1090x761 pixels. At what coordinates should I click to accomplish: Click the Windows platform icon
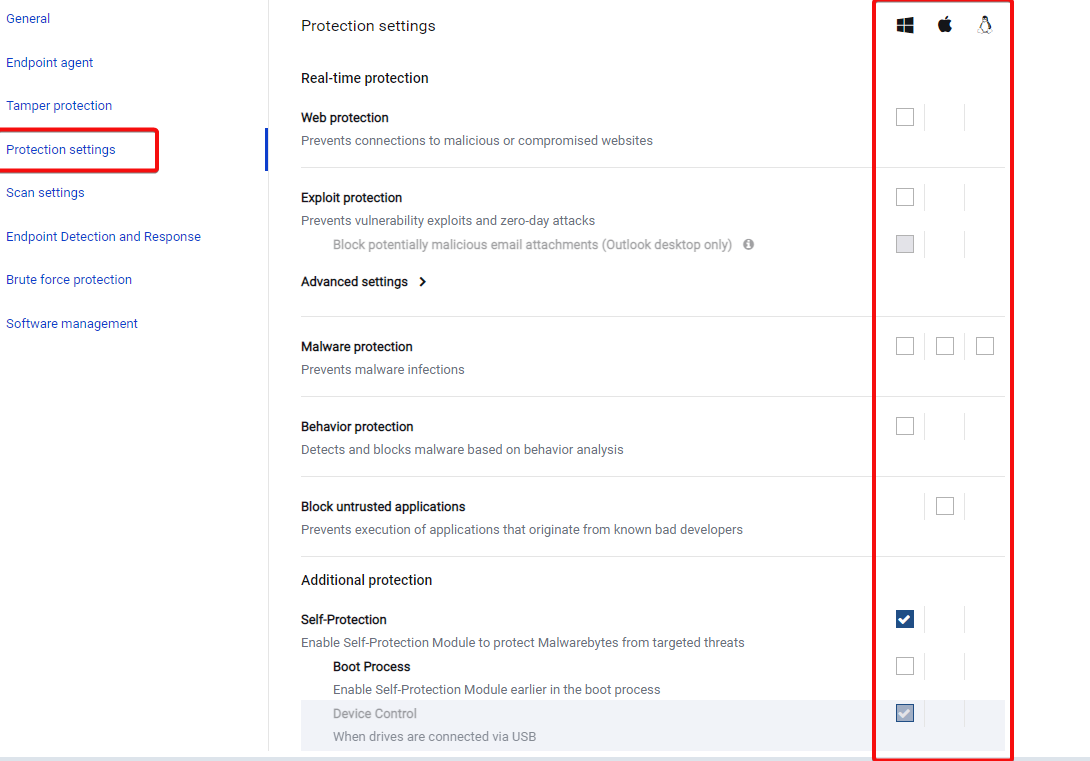(905, 26)
